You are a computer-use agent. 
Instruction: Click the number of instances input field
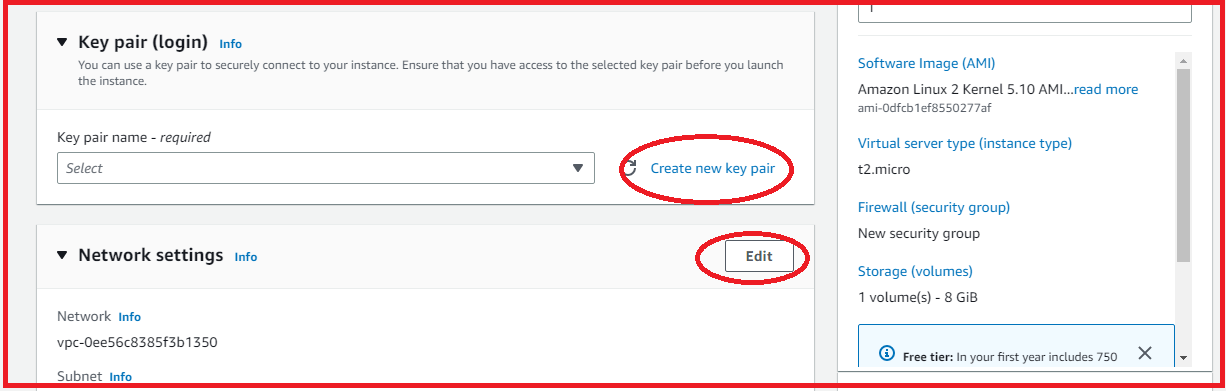(1025, 9)
